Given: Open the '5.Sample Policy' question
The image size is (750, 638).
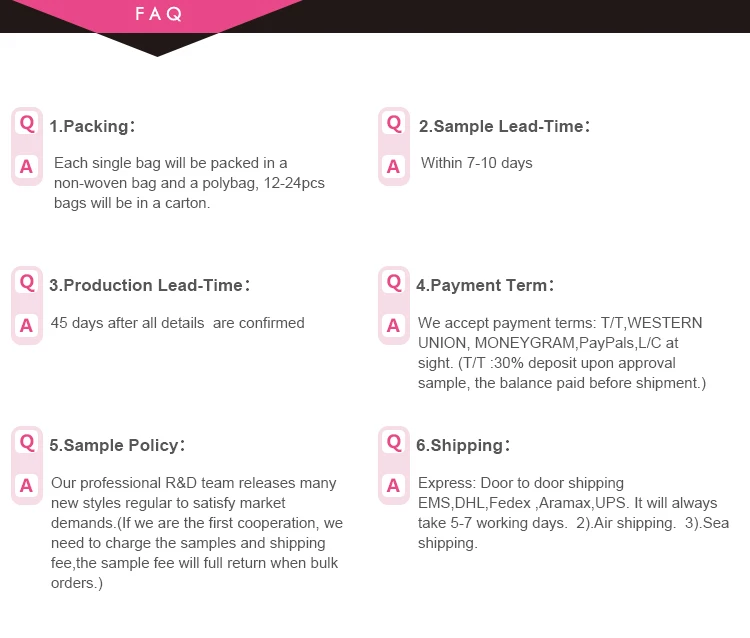Looking at the screenshot, I should (117, 446).
